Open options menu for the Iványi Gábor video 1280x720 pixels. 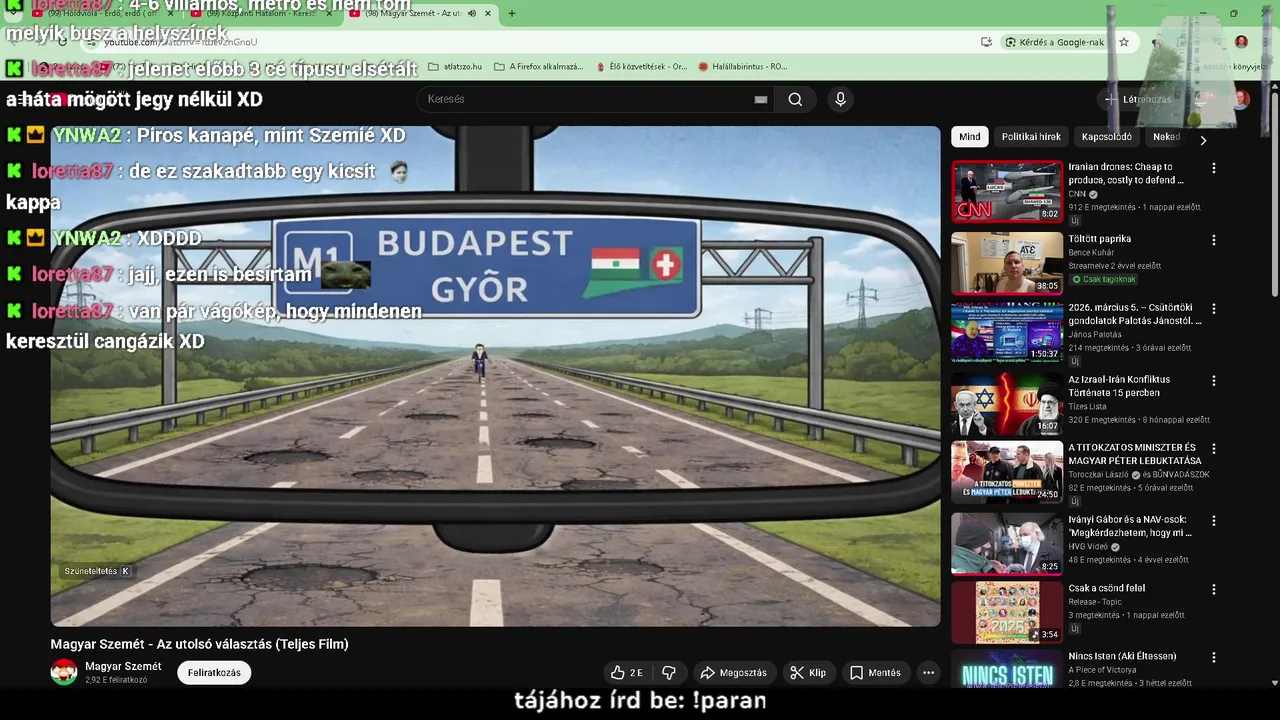[x=1214, y=521]
